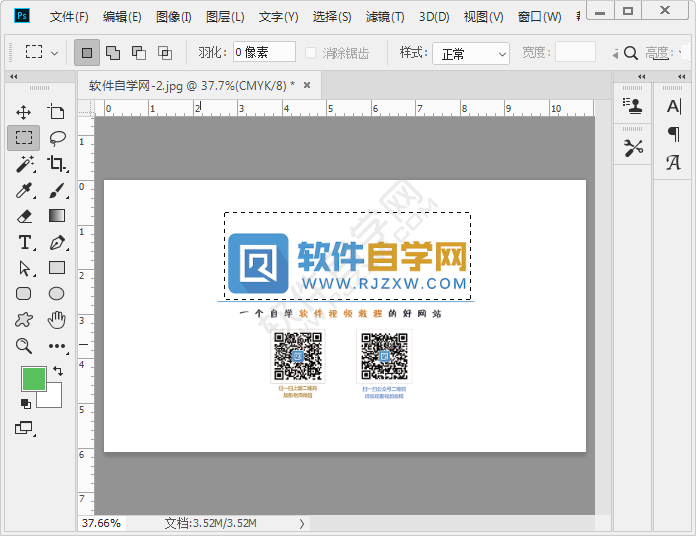Select the Pen tool
696x536 pixels.
(58, 242)
